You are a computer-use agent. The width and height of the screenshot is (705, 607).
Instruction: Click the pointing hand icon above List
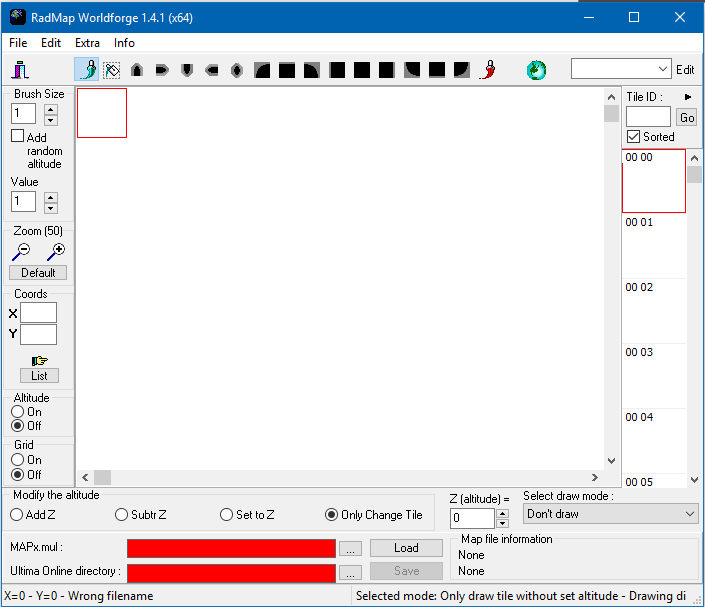click(39, 360)
